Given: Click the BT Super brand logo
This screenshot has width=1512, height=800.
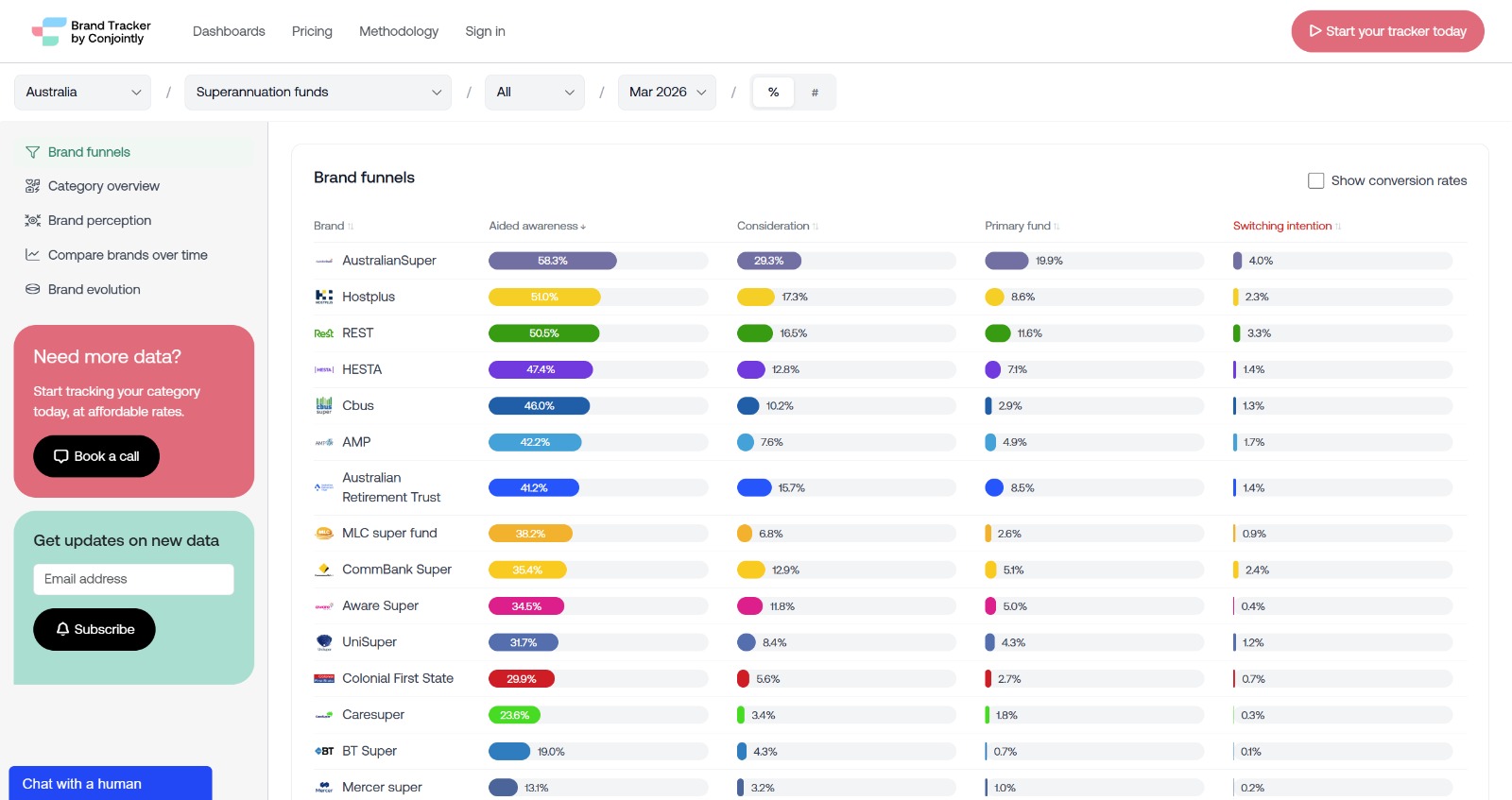Looking at the screenshot, I should 324,751.
